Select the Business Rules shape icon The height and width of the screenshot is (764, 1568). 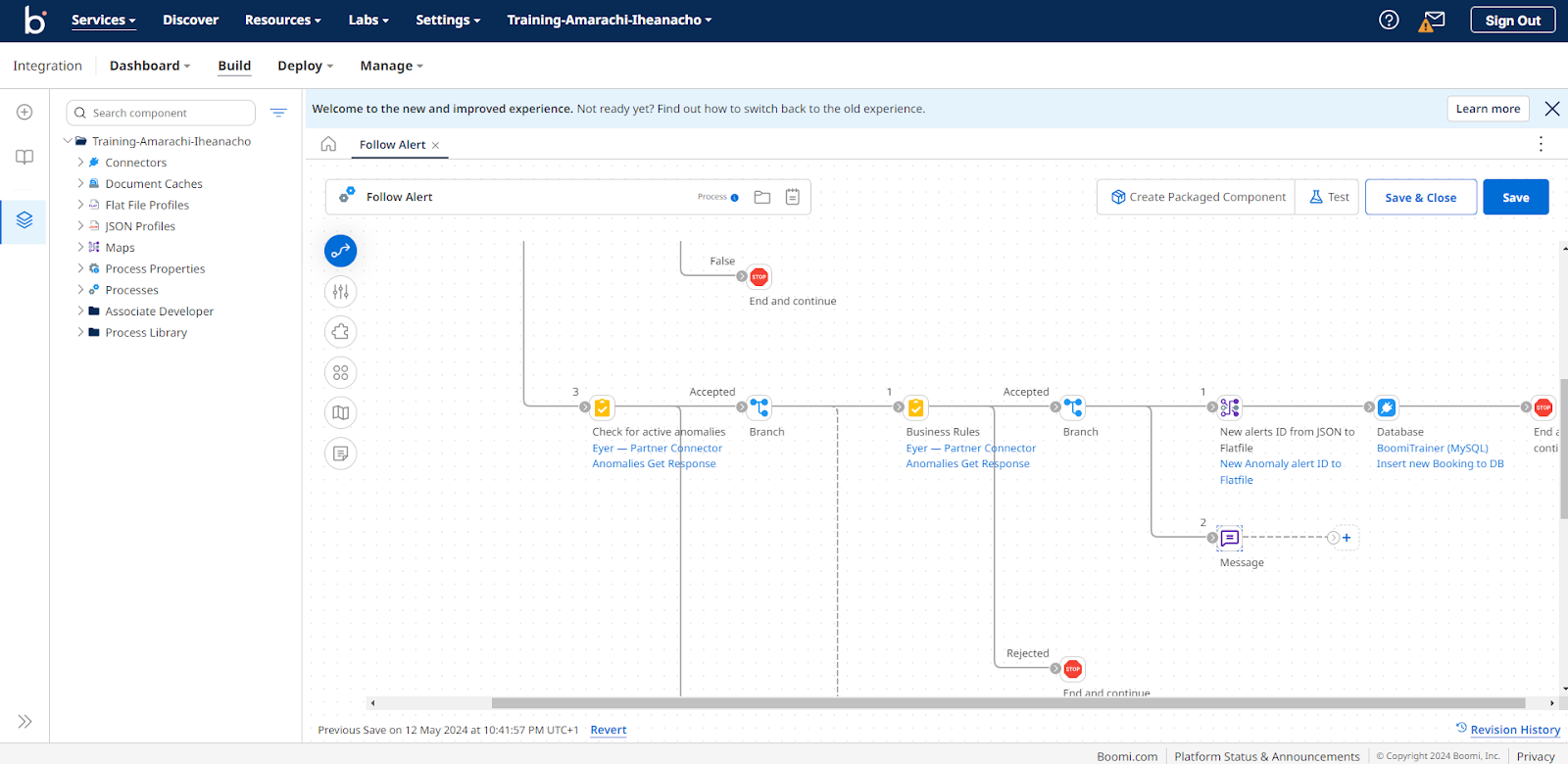916,407
